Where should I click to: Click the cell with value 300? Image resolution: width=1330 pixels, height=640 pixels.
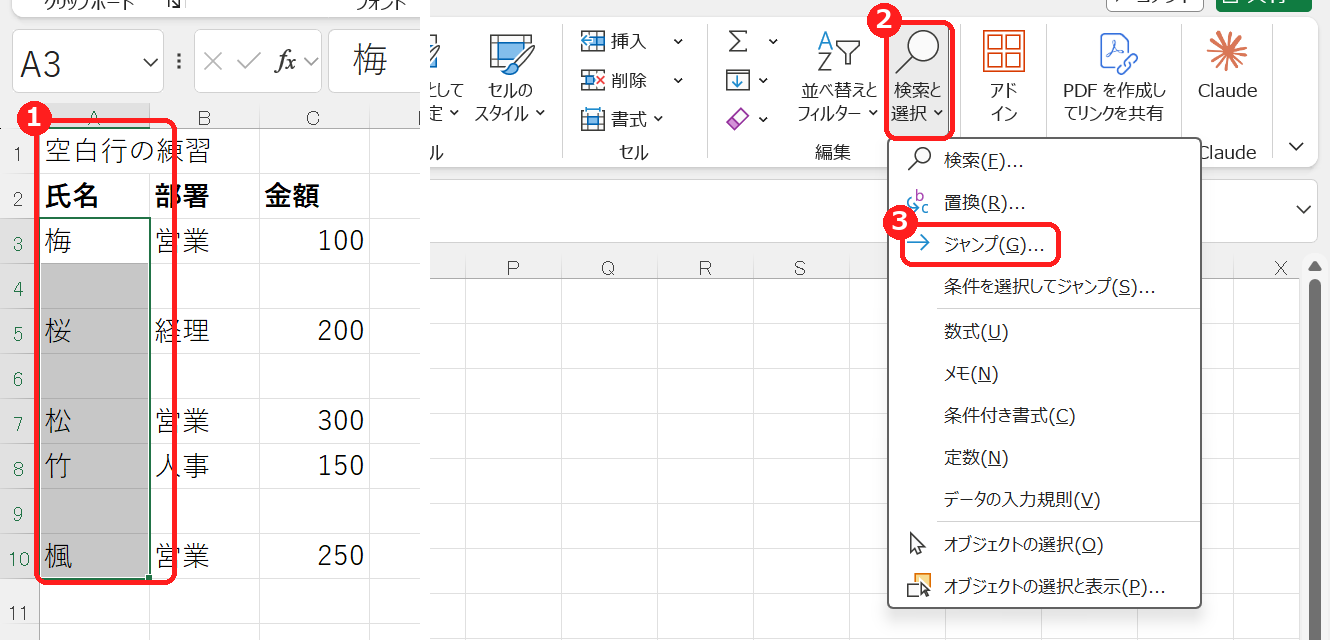(x=313, y=421)
